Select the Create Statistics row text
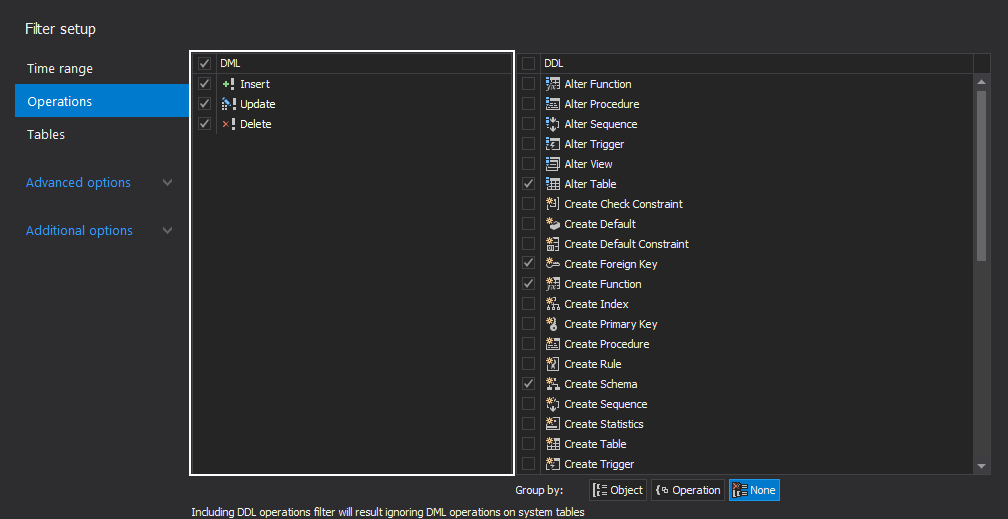 click(604, 424)
